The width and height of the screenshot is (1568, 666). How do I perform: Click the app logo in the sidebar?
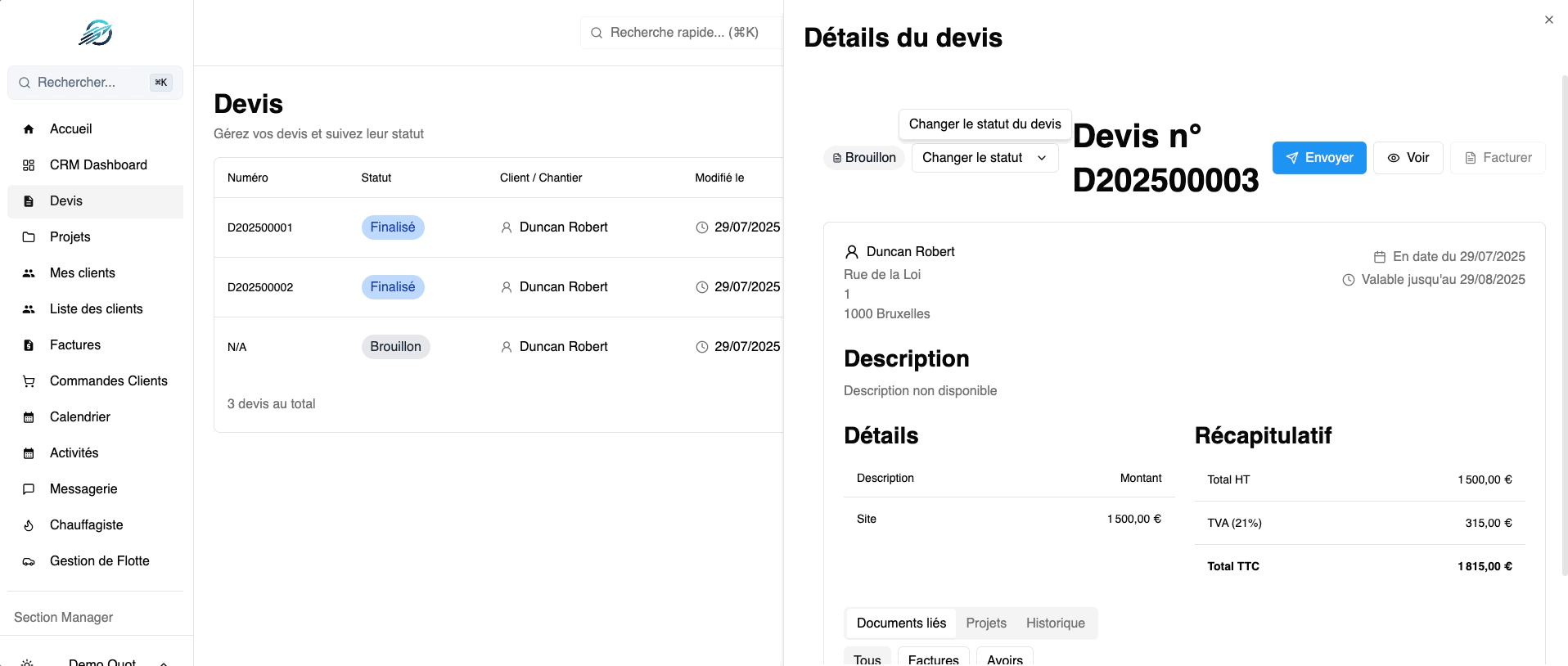coord(96,33)
